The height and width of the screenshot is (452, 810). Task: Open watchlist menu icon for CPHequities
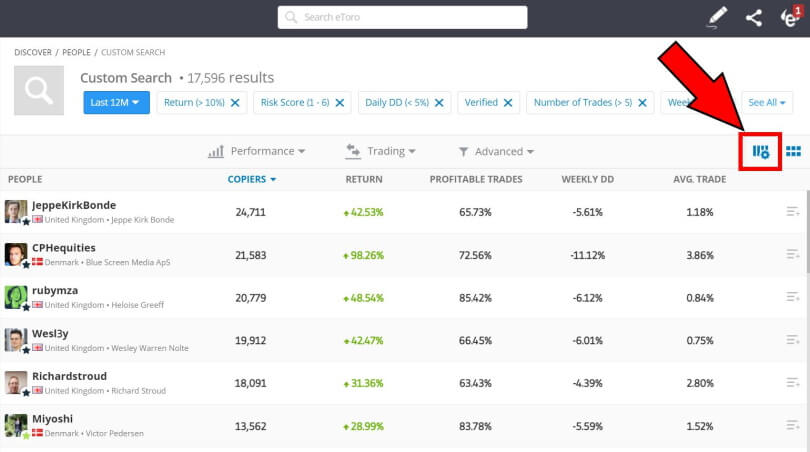click(793, 254)
